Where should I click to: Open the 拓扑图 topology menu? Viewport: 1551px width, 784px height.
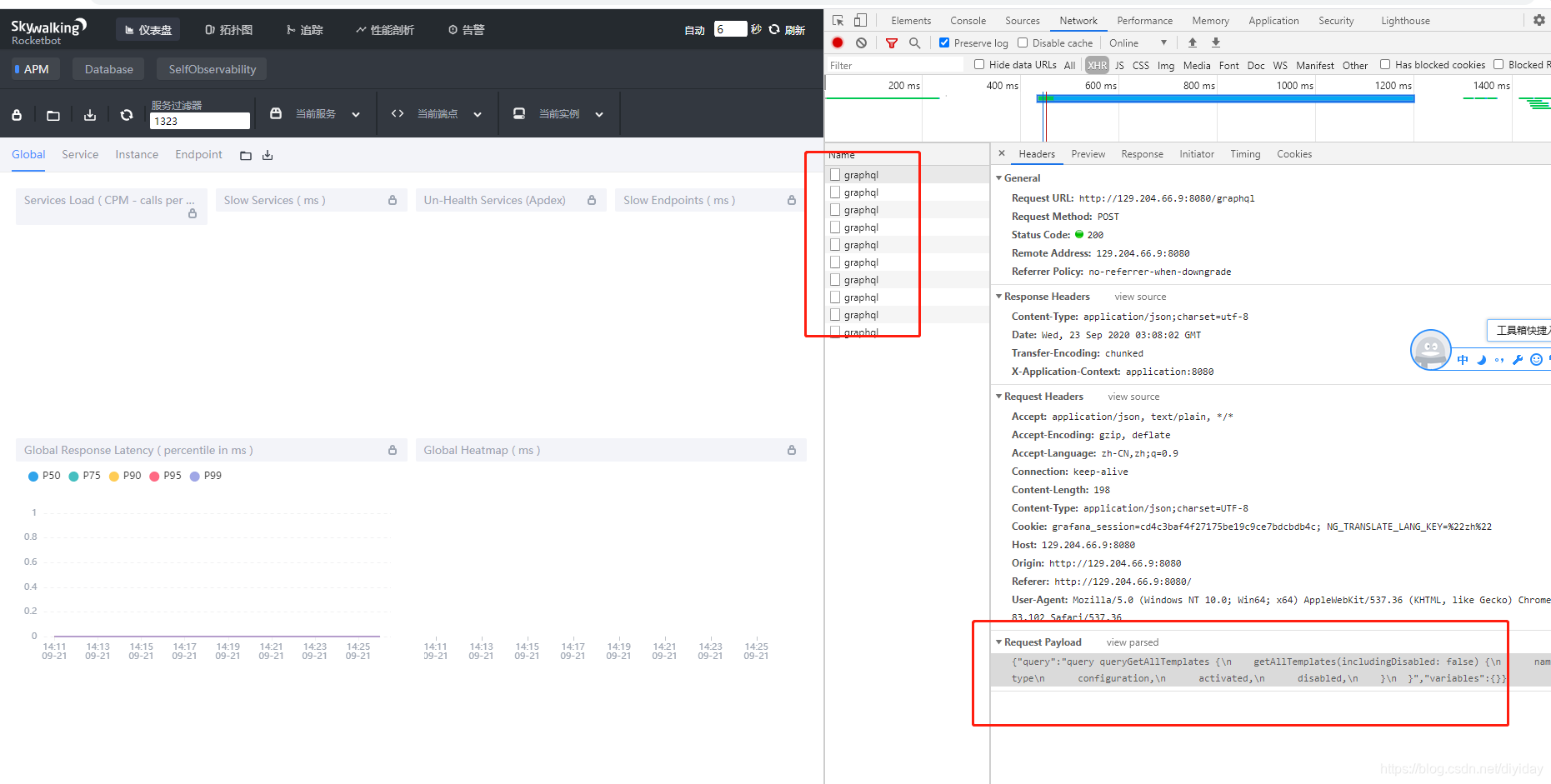[228, 30]
